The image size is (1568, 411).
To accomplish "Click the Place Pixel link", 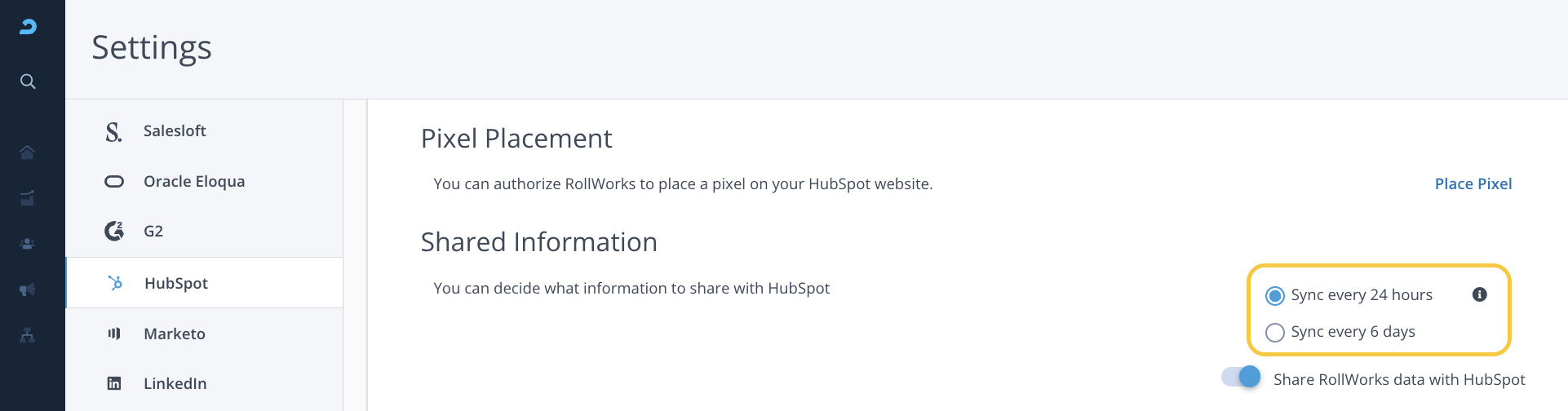I will [1473, 184].
